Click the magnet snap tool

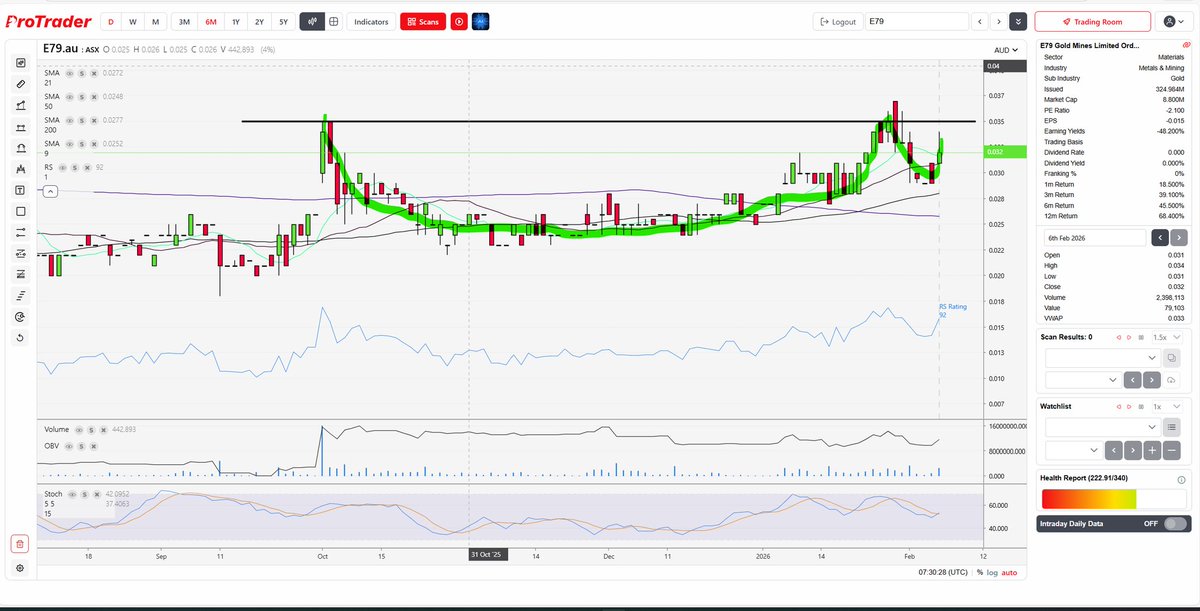(21, 148)
